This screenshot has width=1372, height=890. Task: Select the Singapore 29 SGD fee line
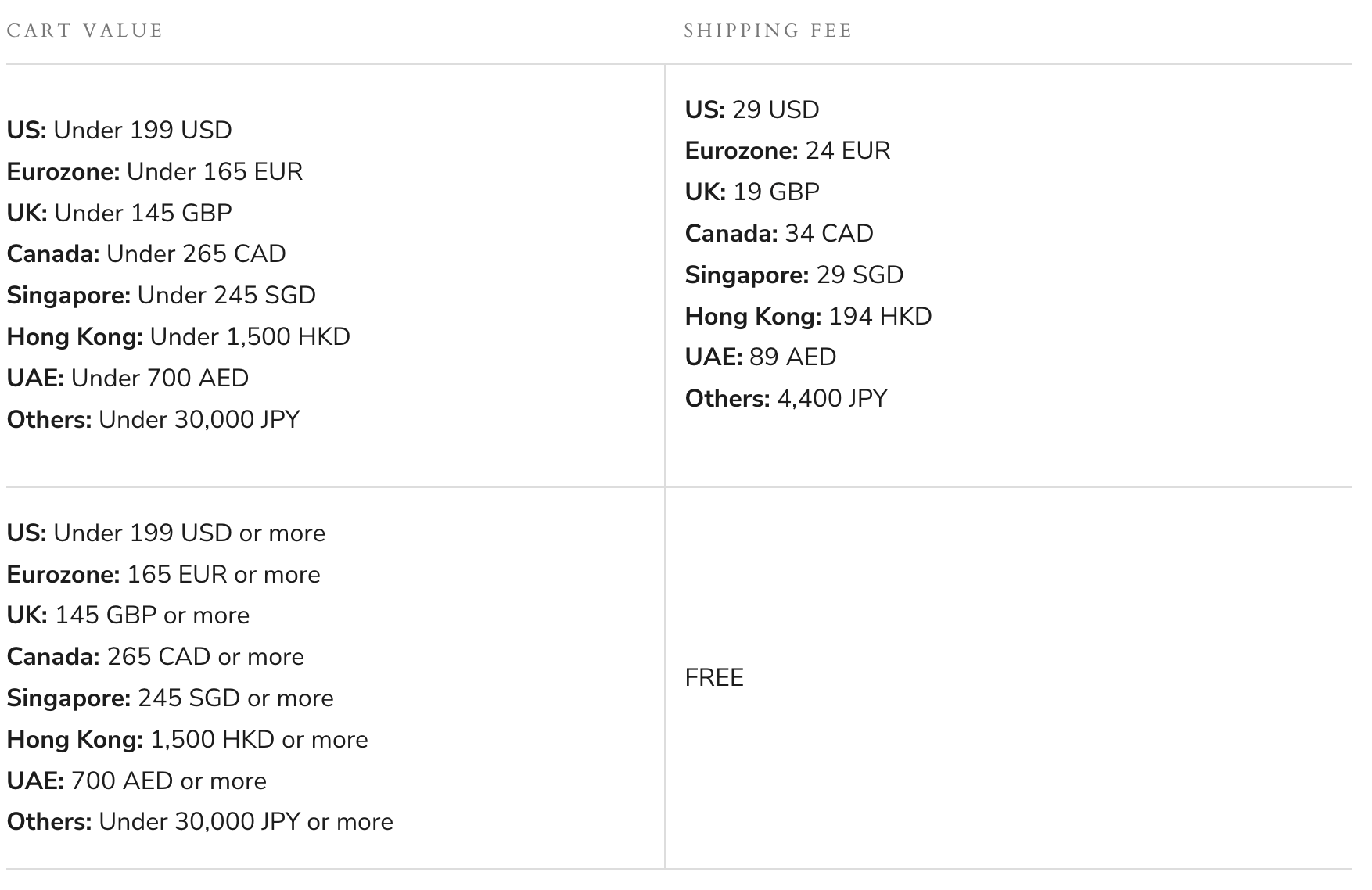793,275
